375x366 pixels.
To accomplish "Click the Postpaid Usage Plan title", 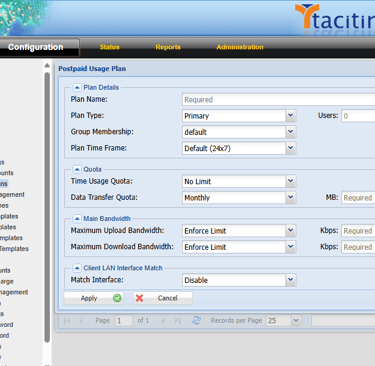I will [92, 69].
